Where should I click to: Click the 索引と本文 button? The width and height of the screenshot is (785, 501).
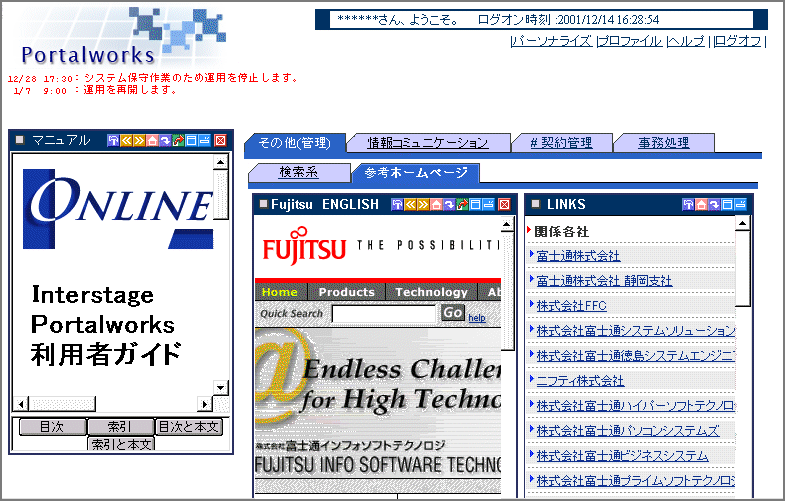pos(121,444)
